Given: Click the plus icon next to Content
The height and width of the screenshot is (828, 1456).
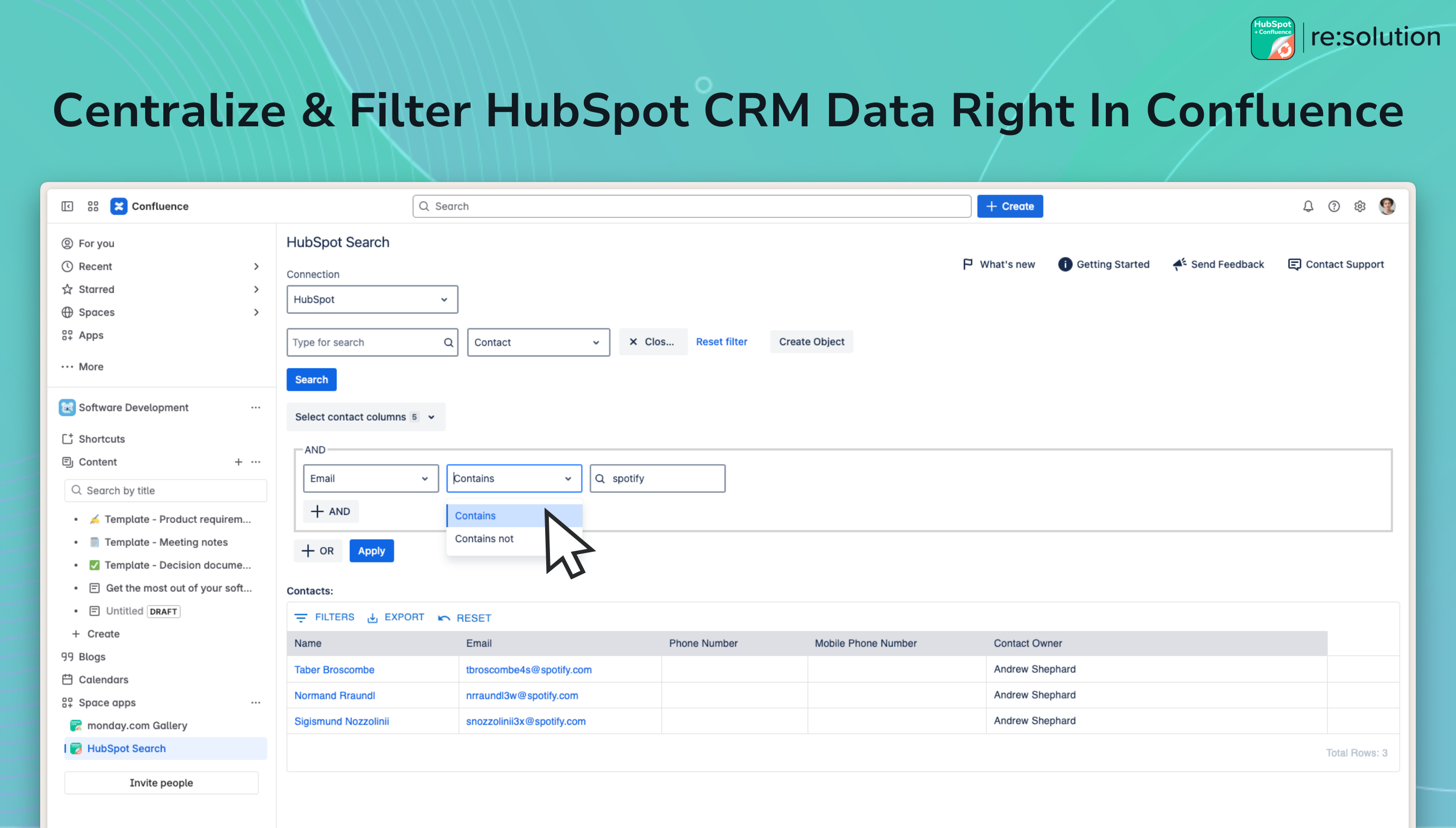Looking at the screenshot, I should tap(238, 462).
